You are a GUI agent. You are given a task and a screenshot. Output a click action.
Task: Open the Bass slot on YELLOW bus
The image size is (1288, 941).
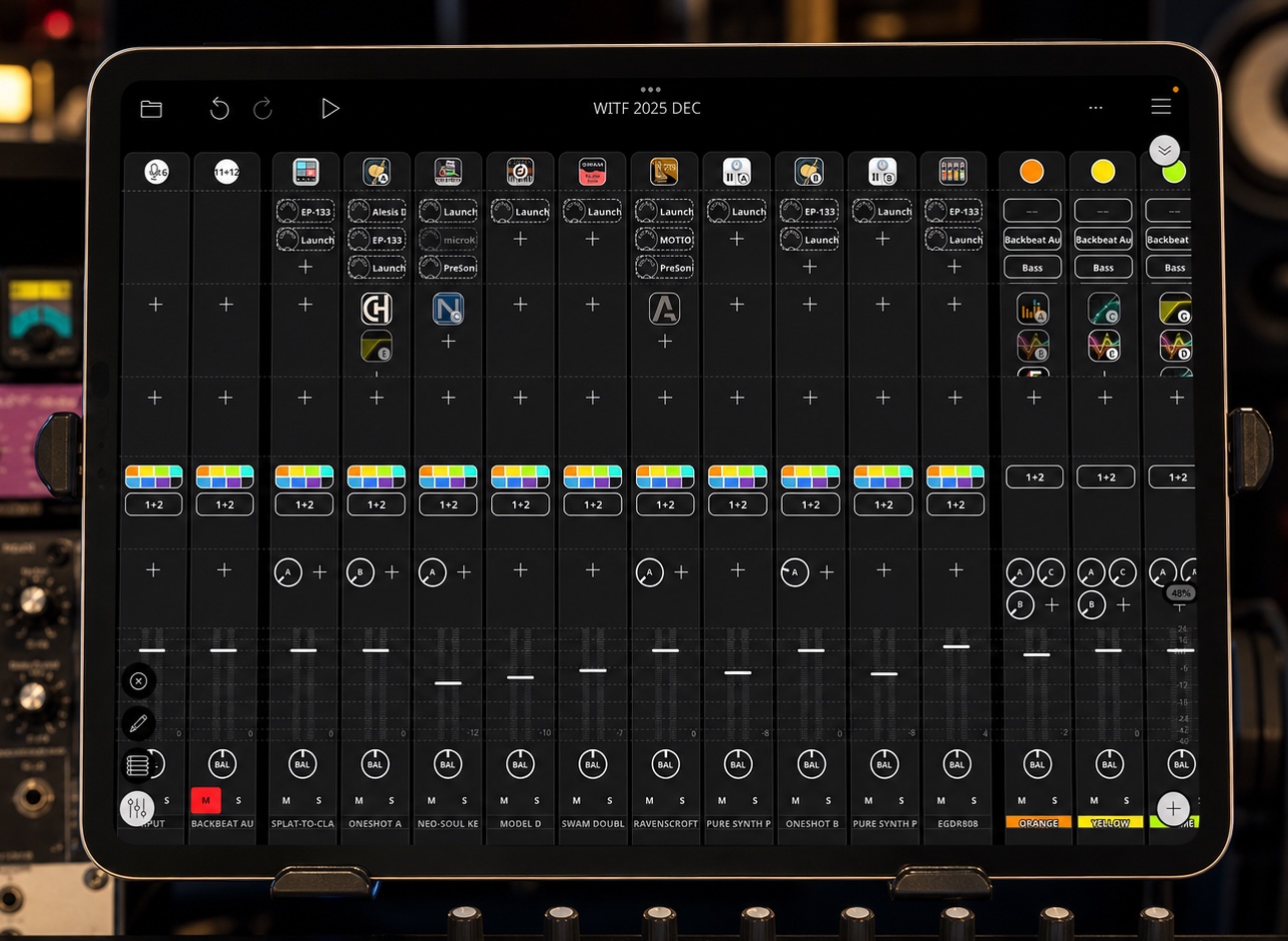(1103, 268)
